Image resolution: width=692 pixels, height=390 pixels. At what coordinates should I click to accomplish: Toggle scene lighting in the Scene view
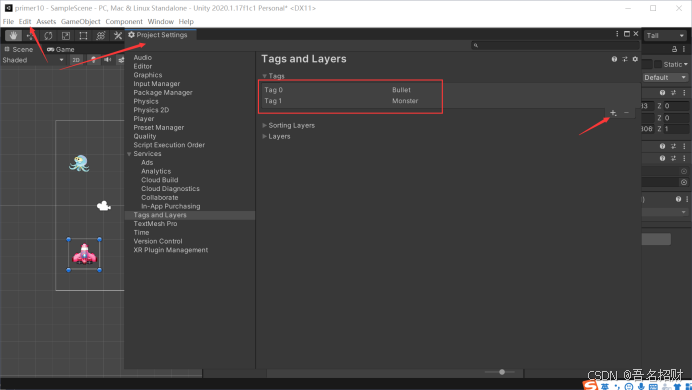(x=93, y=60)
